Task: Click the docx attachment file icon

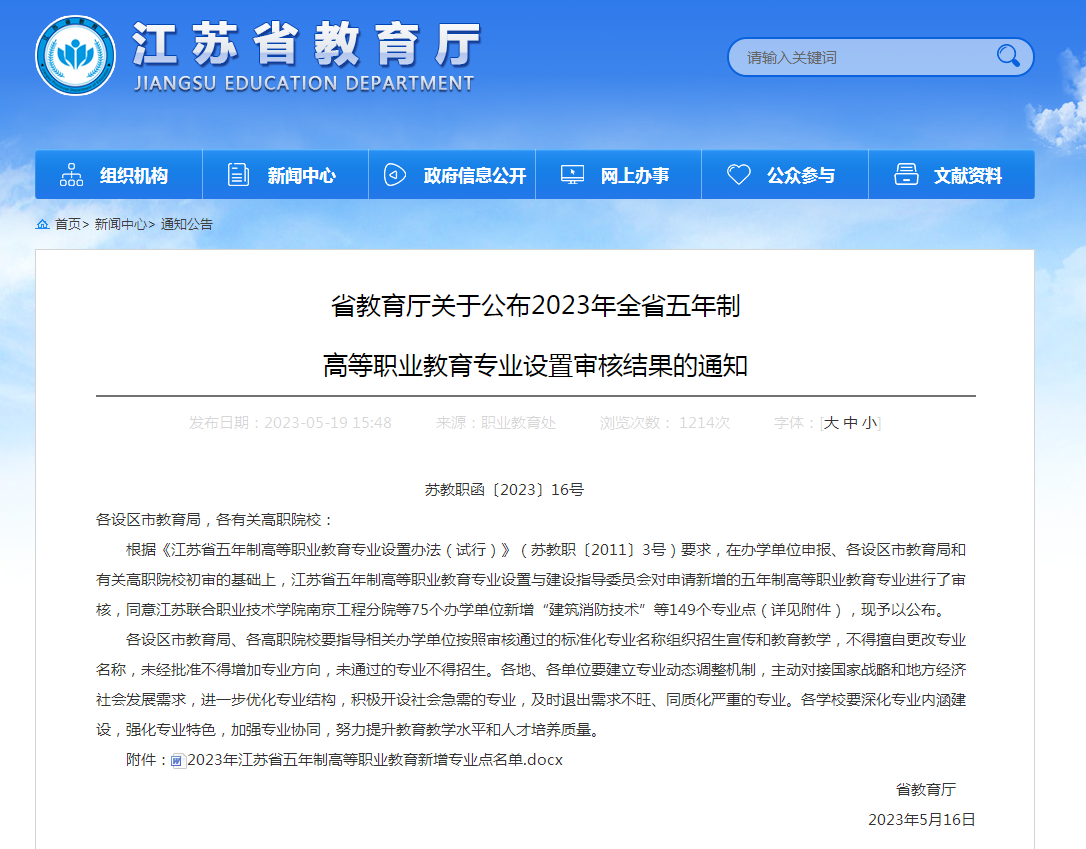Action: tap(177, 760)
